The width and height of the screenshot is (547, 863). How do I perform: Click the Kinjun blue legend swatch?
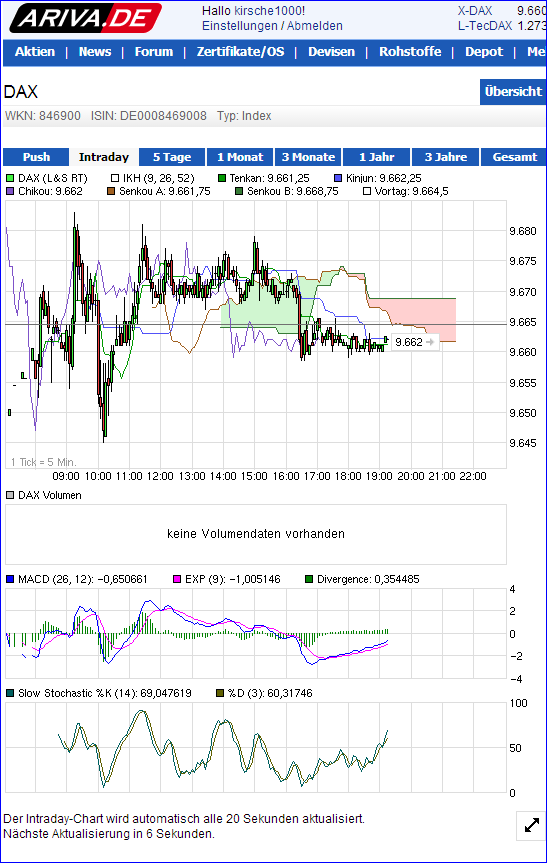pos(338,178)
